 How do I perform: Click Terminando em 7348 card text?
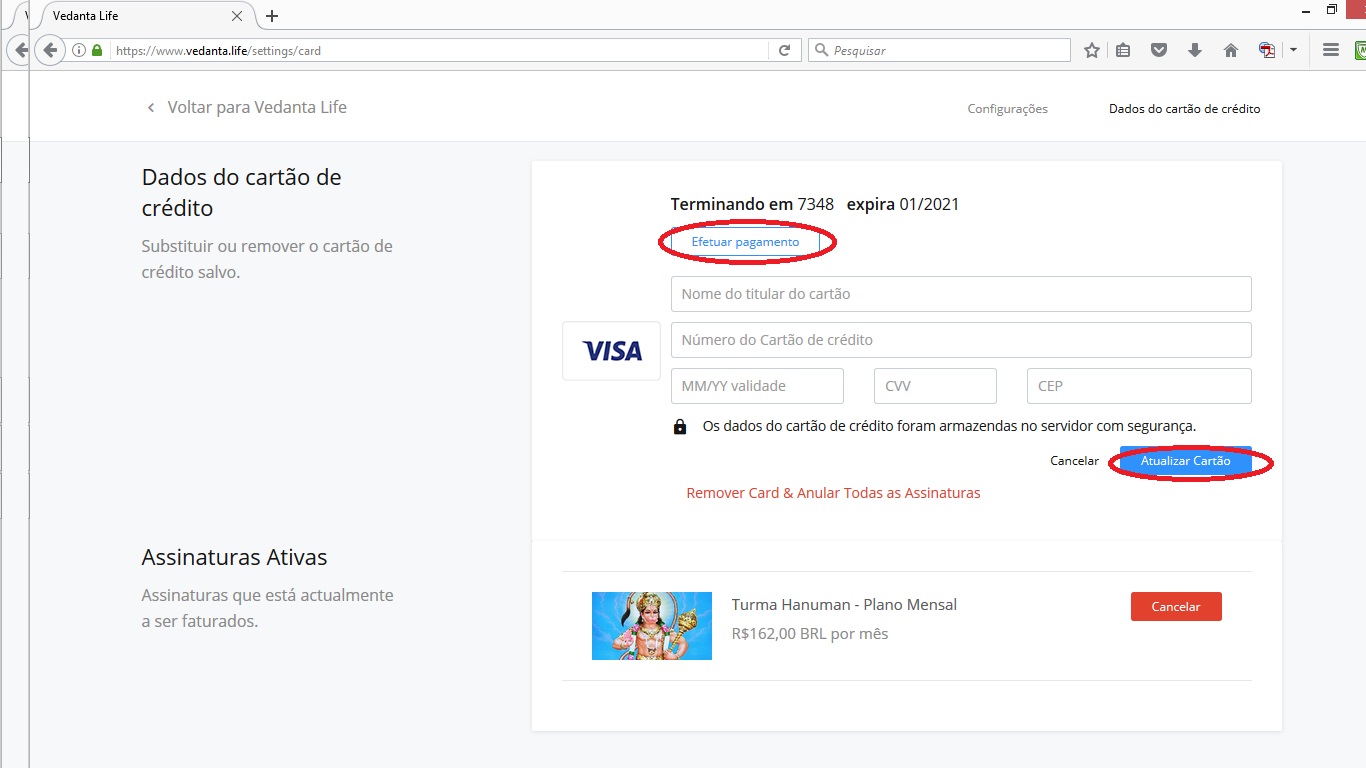pos(752,204)
